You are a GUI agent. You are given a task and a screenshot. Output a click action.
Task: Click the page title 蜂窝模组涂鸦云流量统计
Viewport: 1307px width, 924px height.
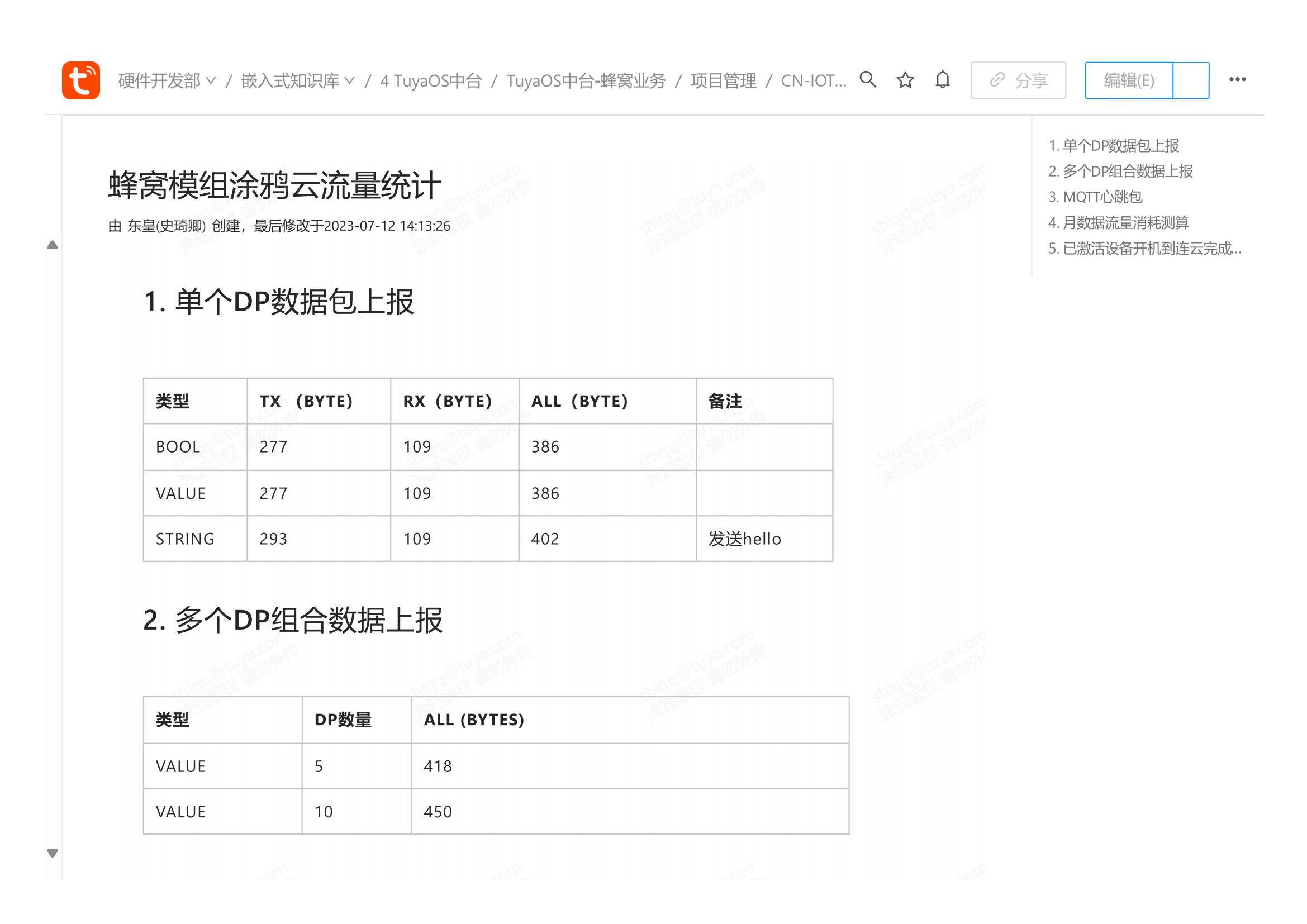pyautogui.click(x=274, y=185)
